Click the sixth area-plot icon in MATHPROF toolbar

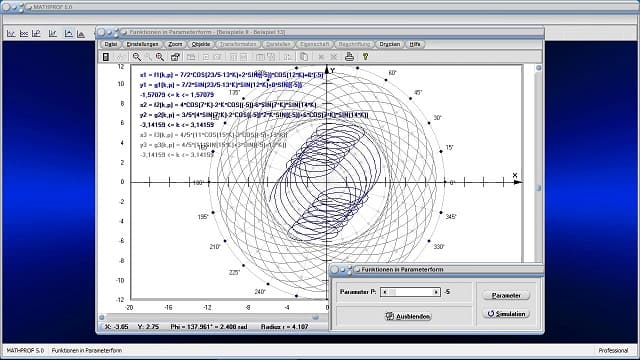[x=81, y=33]
